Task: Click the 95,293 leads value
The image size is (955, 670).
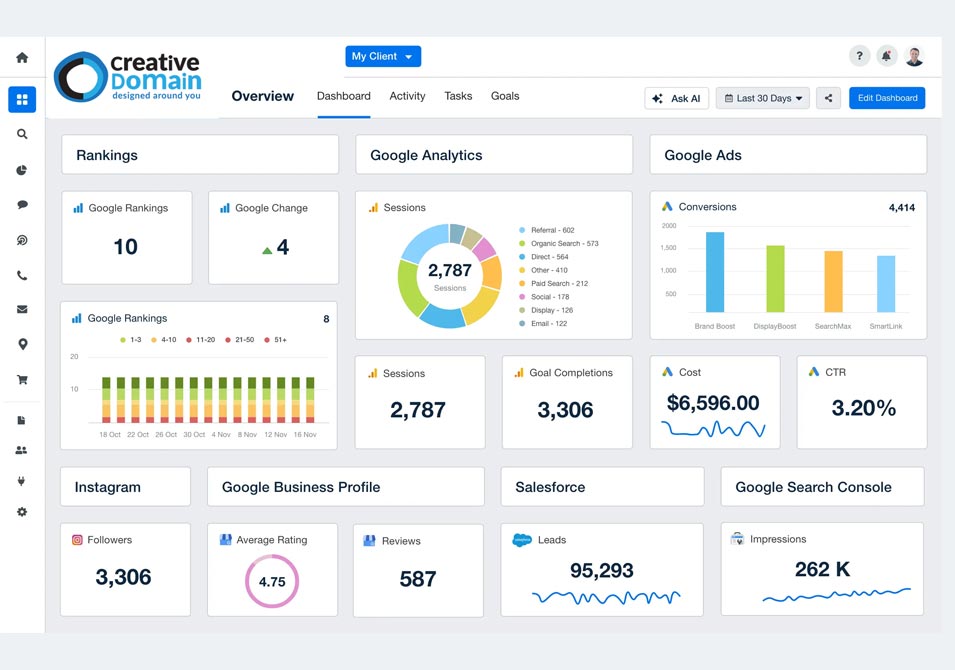Action: [x=602, y=570]
